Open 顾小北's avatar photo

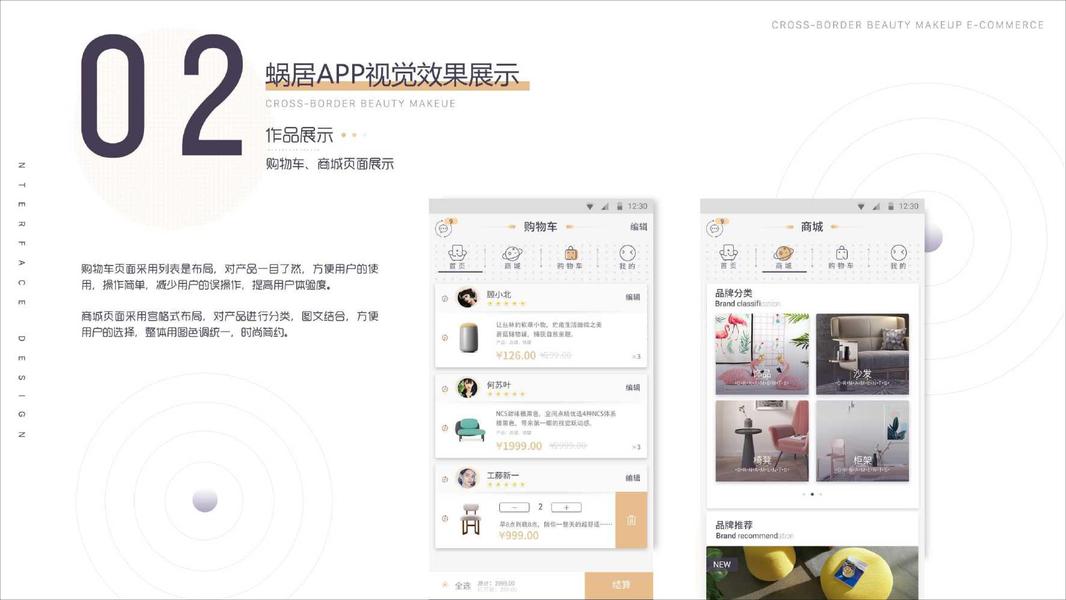click(467, 298)
